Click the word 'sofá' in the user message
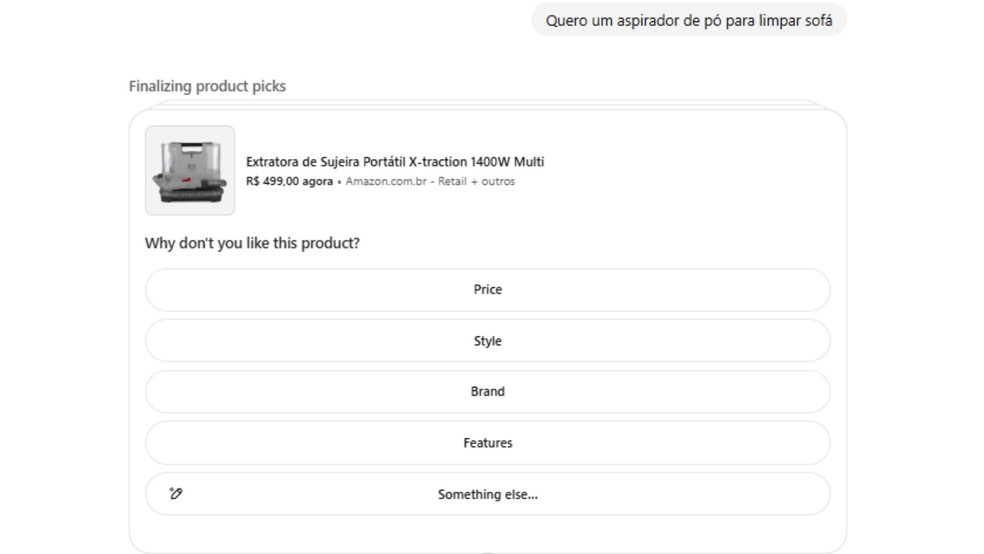The width and height of the screenshot is (984, 554). click(819, 20)
